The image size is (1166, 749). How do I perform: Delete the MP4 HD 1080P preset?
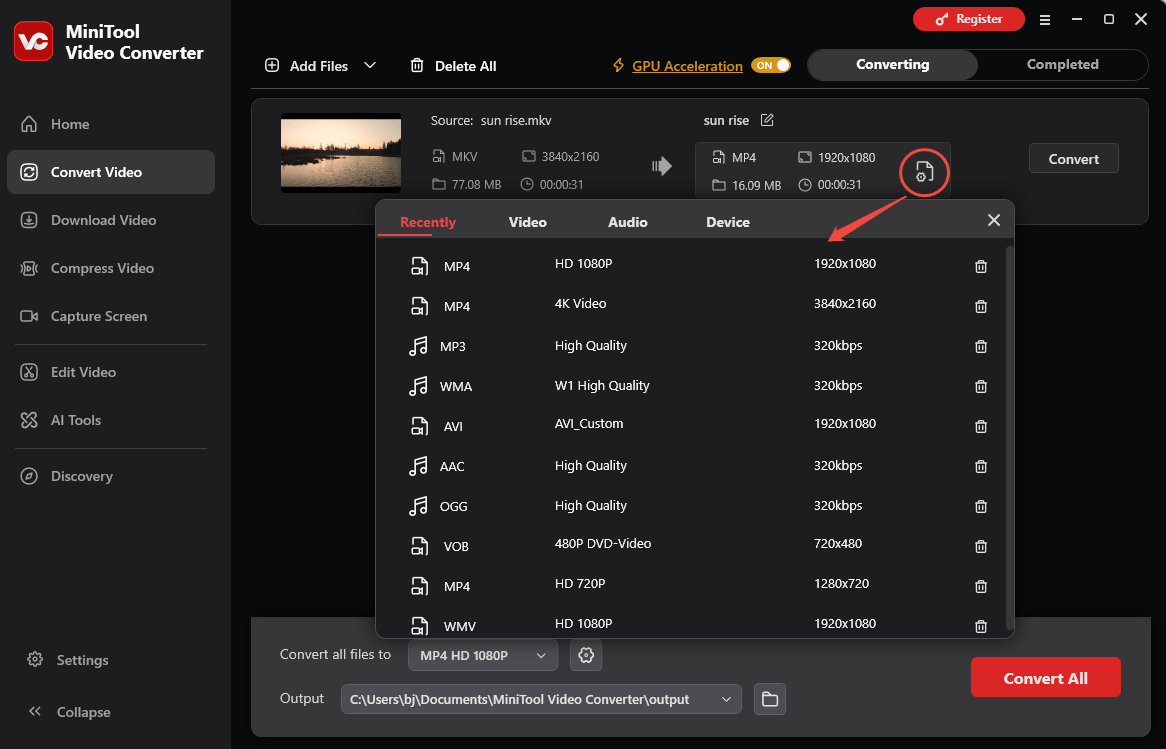(x=981, y=266)
